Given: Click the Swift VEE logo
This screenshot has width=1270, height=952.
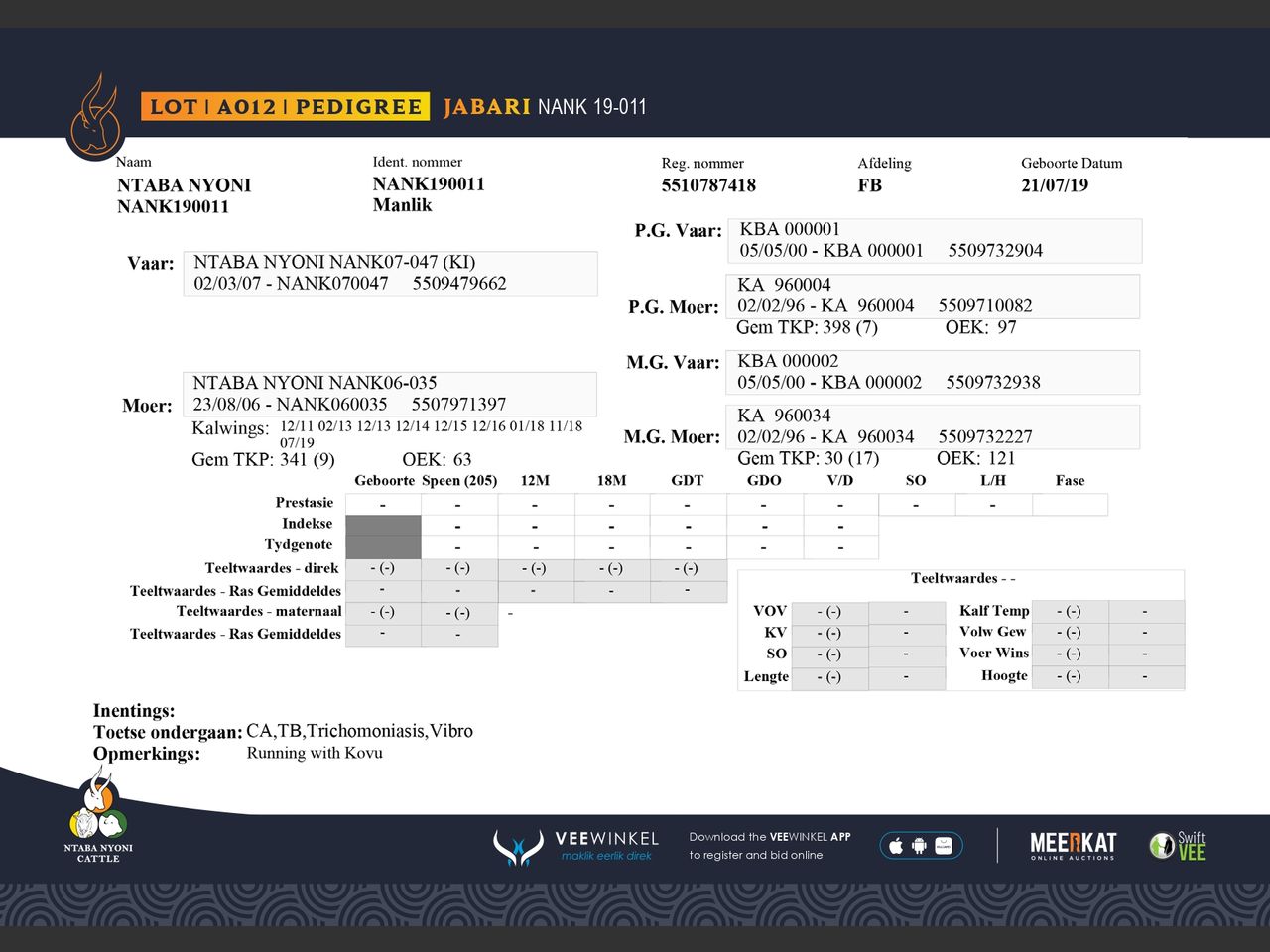Looking at the screenshot, I should tap(1178, 846).
